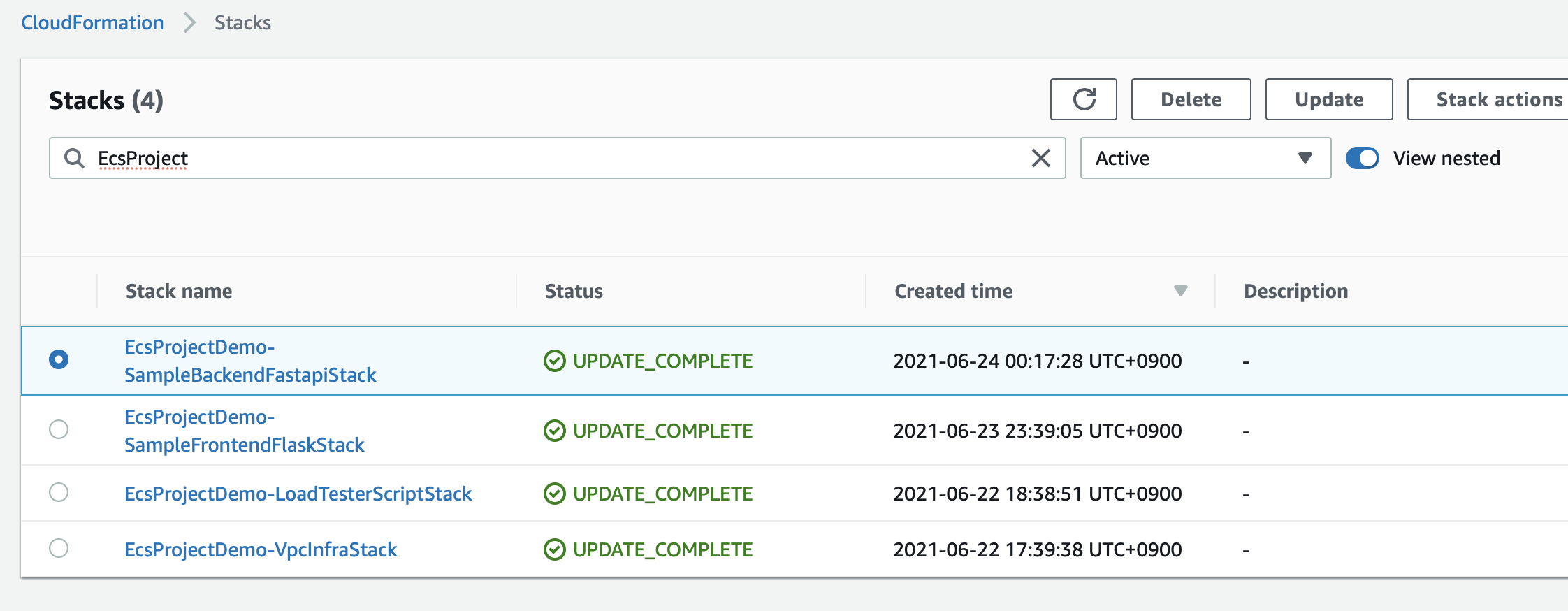This screenshot has width=1568, height=611.
Task: Click the VpcInfraStack status check icon
Action: pos(554,549)
